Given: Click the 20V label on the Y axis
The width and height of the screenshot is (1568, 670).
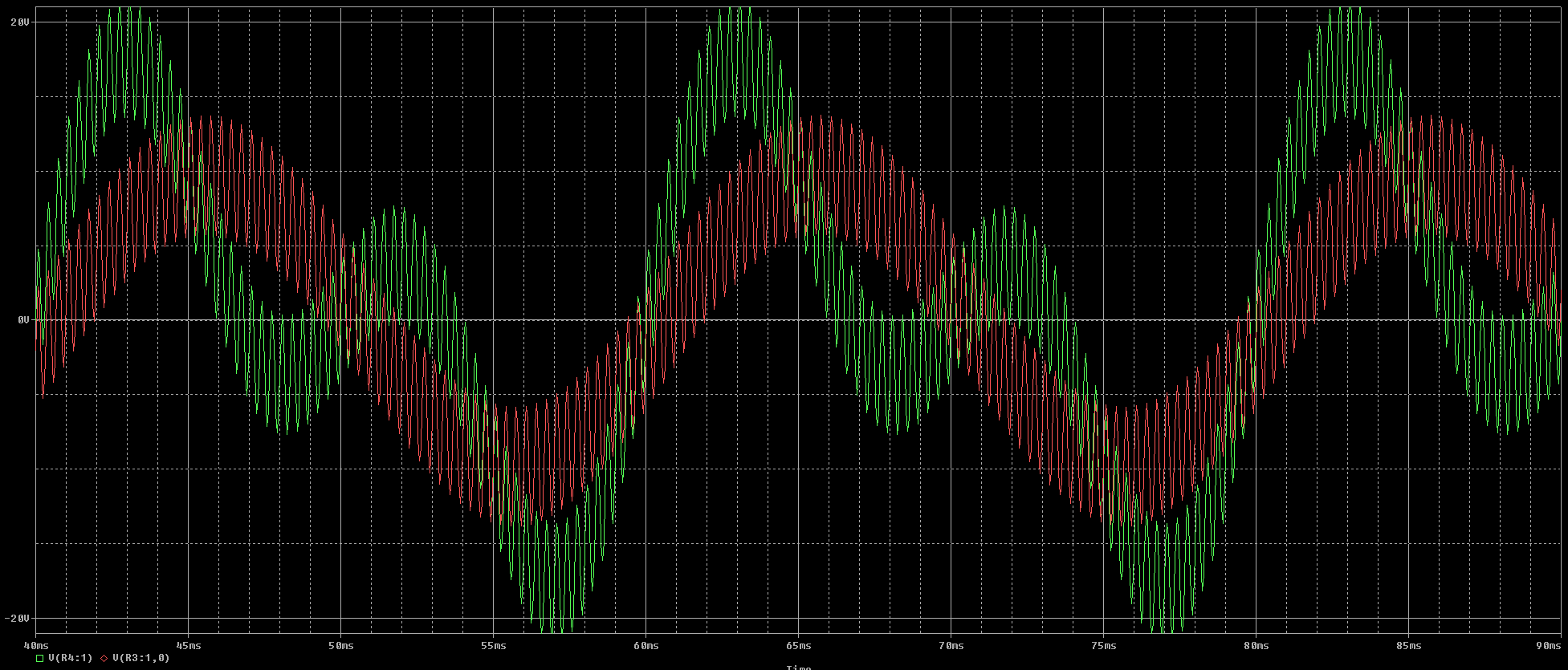Looking at the screenshot, I should 20,22.
